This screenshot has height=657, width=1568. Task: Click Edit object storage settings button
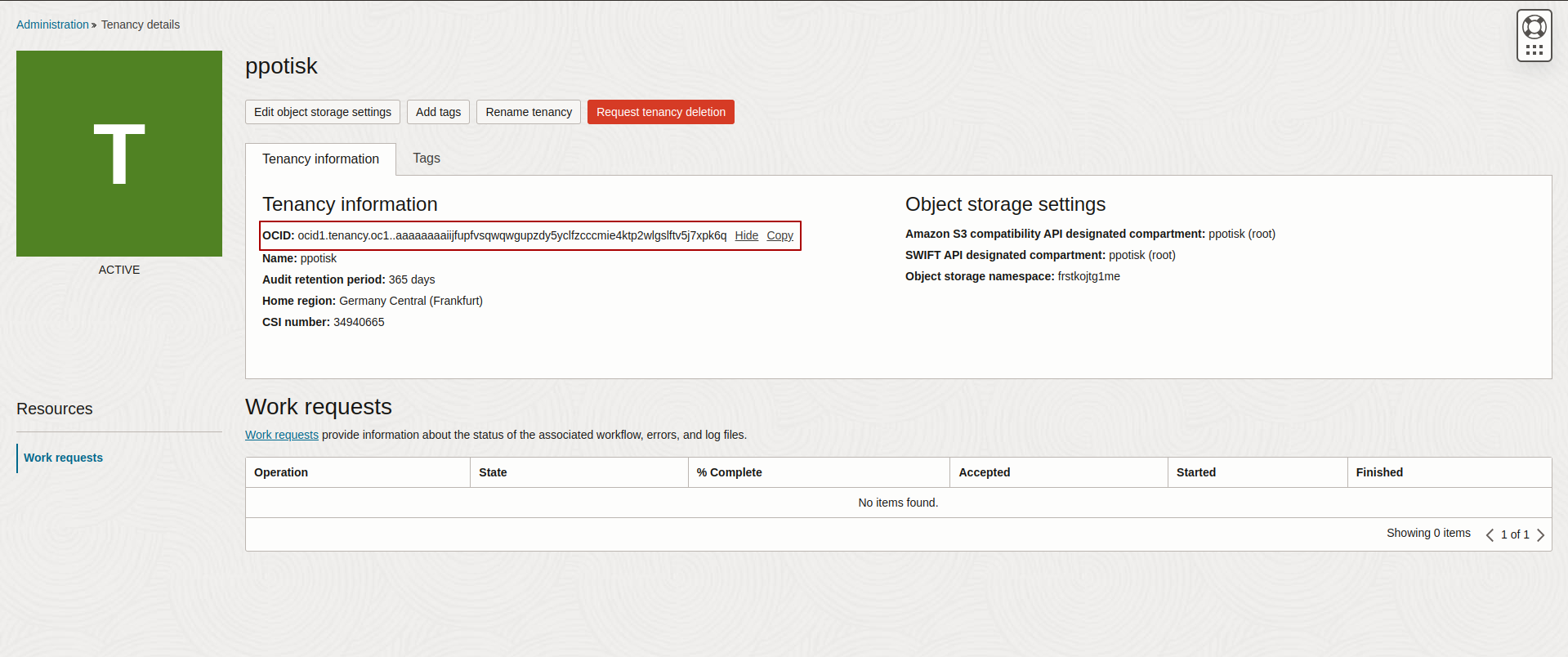click(323, 112)
